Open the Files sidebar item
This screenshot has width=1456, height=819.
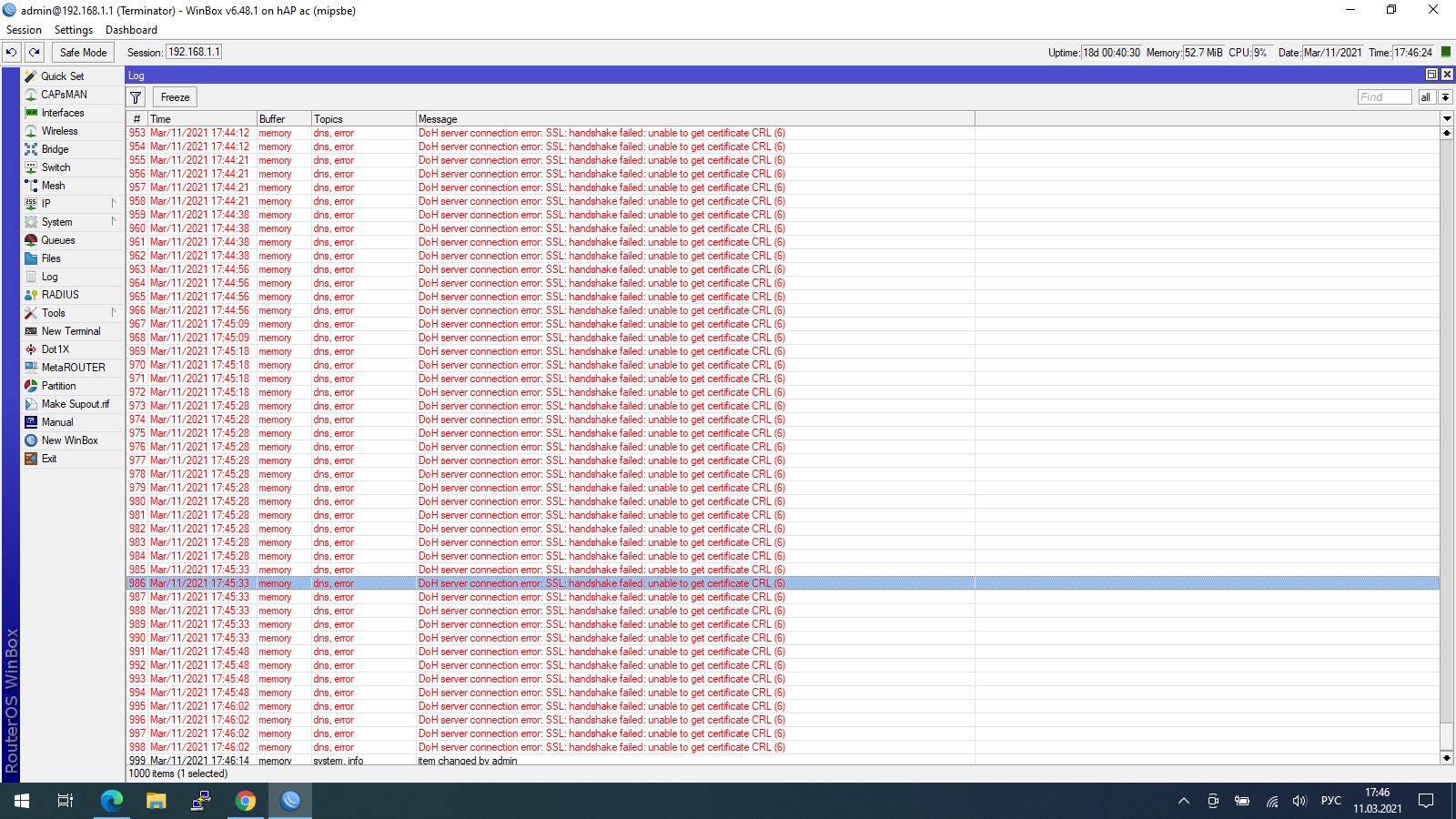pyautogui.click(x=51, y=258)
